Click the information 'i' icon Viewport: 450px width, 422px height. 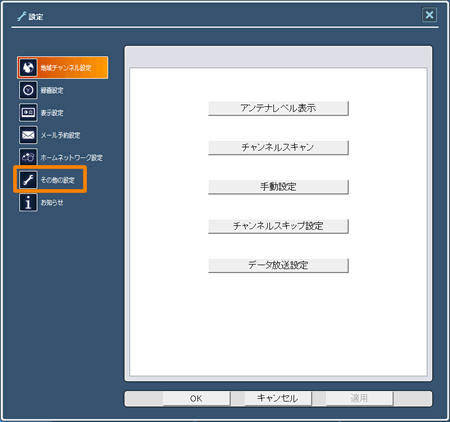(x=28, y=202)
